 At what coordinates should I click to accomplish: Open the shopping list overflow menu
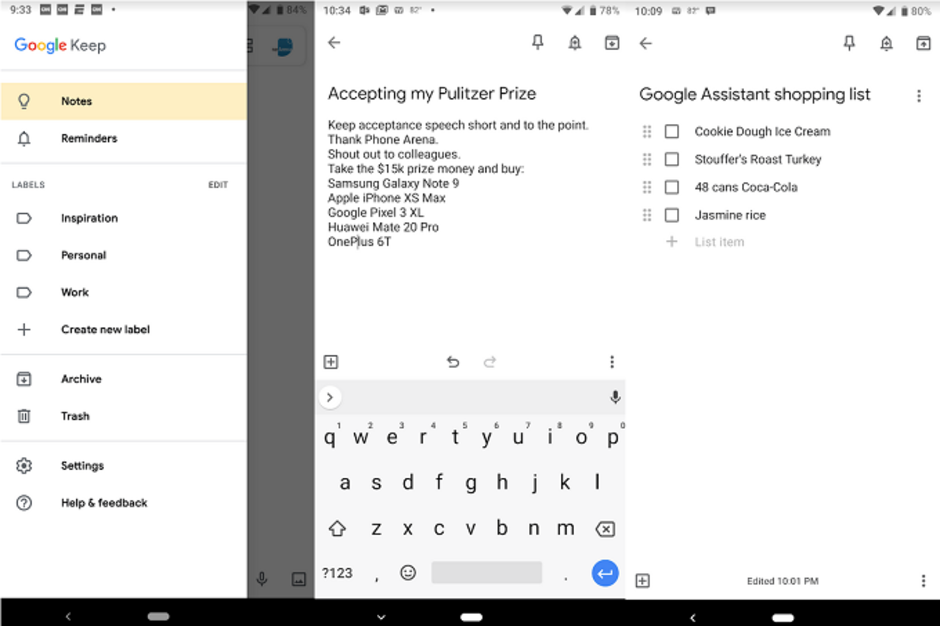pos(919,94)
